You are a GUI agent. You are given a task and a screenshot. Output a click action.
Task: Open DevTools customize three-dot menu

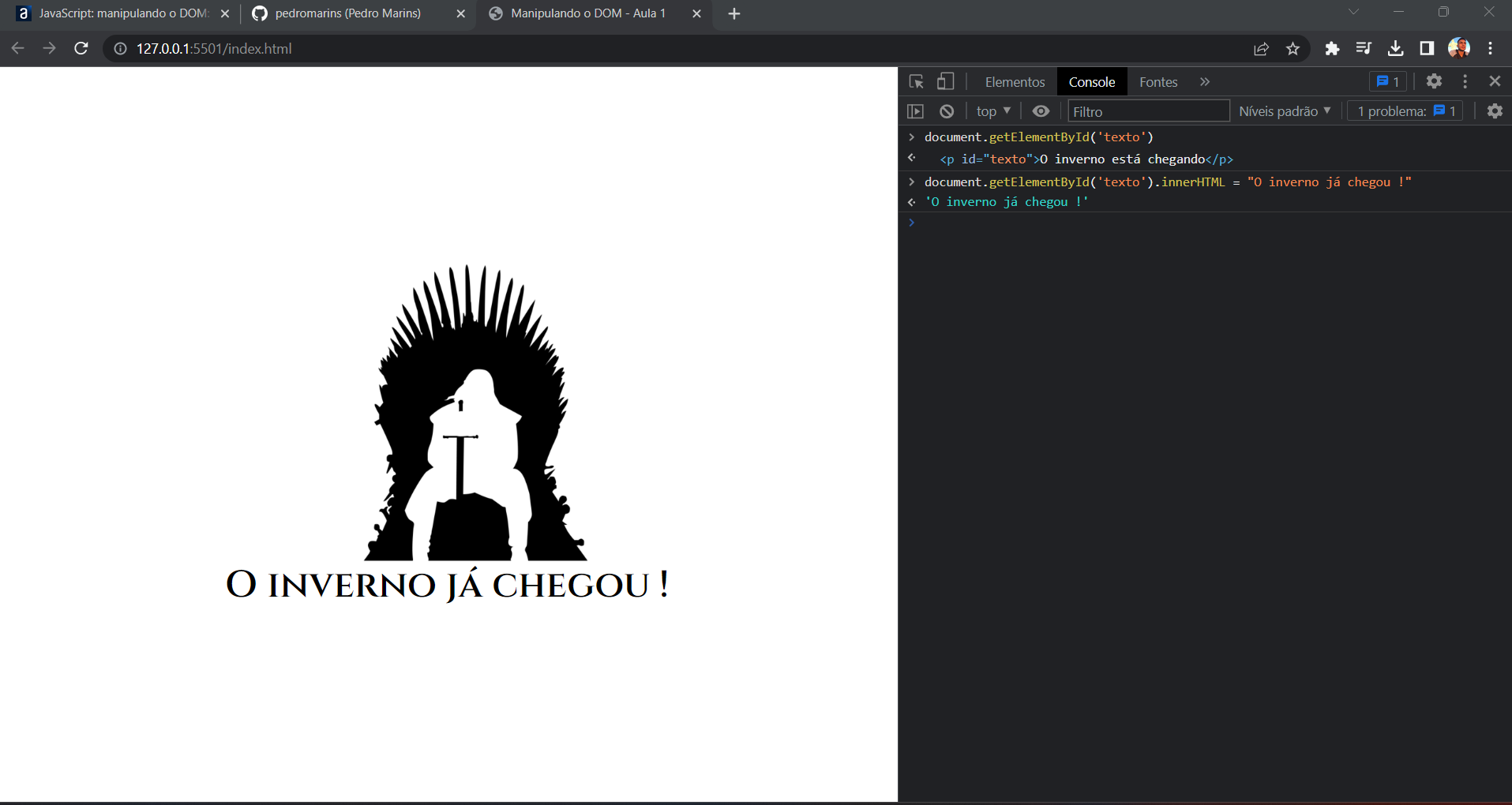(x=1465, y=81)
